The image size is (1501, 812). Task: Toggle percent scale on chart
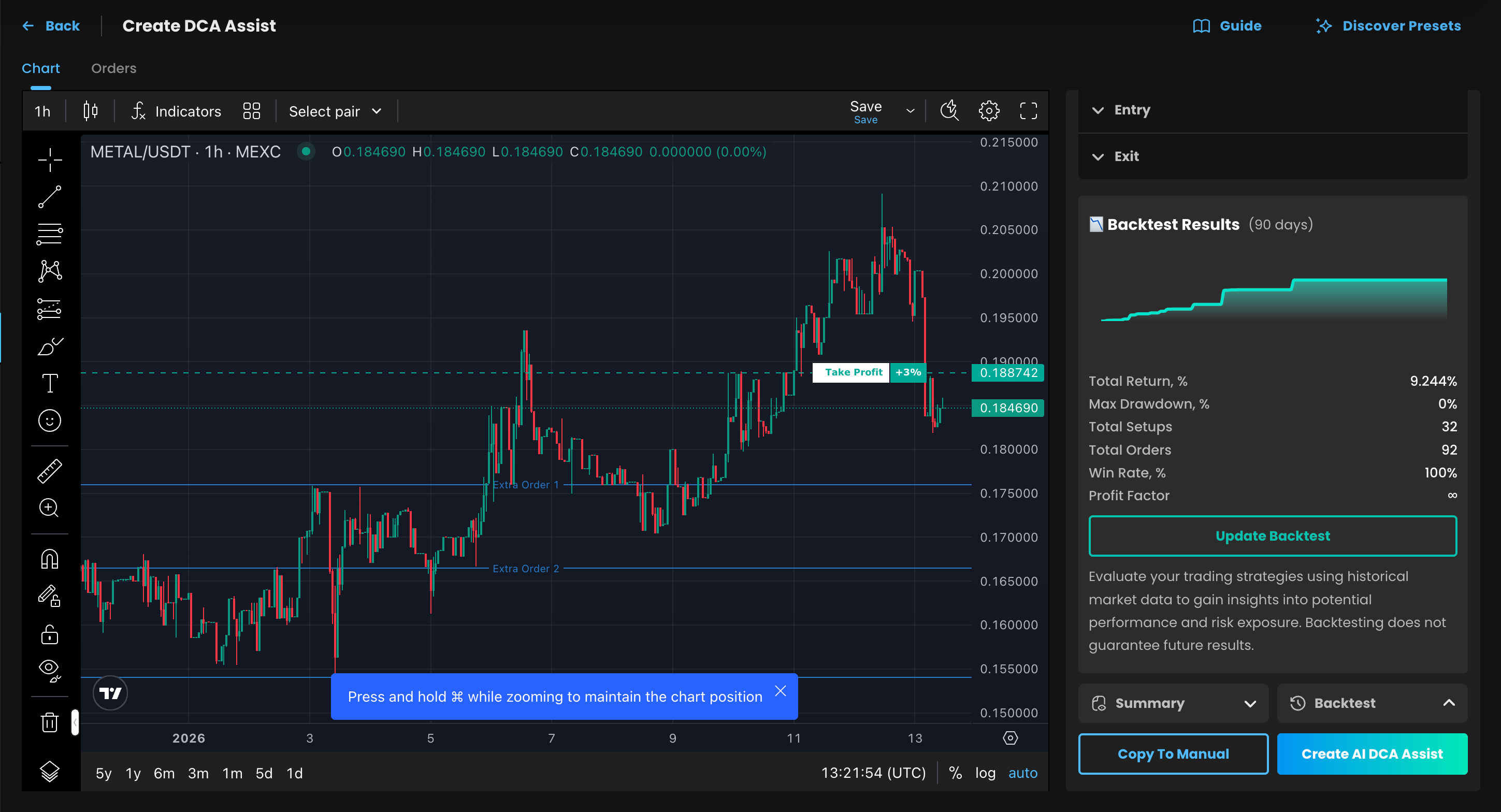click(955, 773)
